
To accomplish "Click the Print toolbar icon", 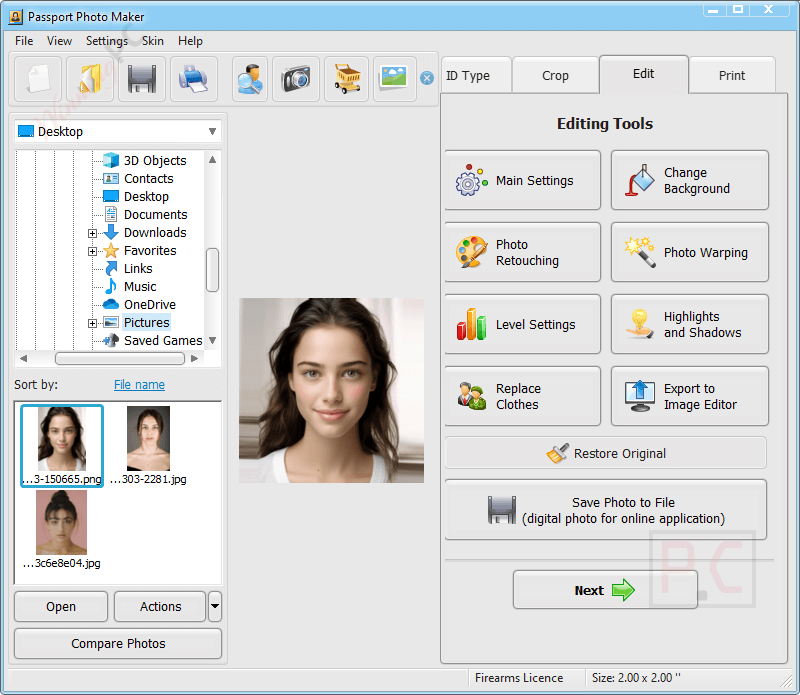I will [193, 79].
